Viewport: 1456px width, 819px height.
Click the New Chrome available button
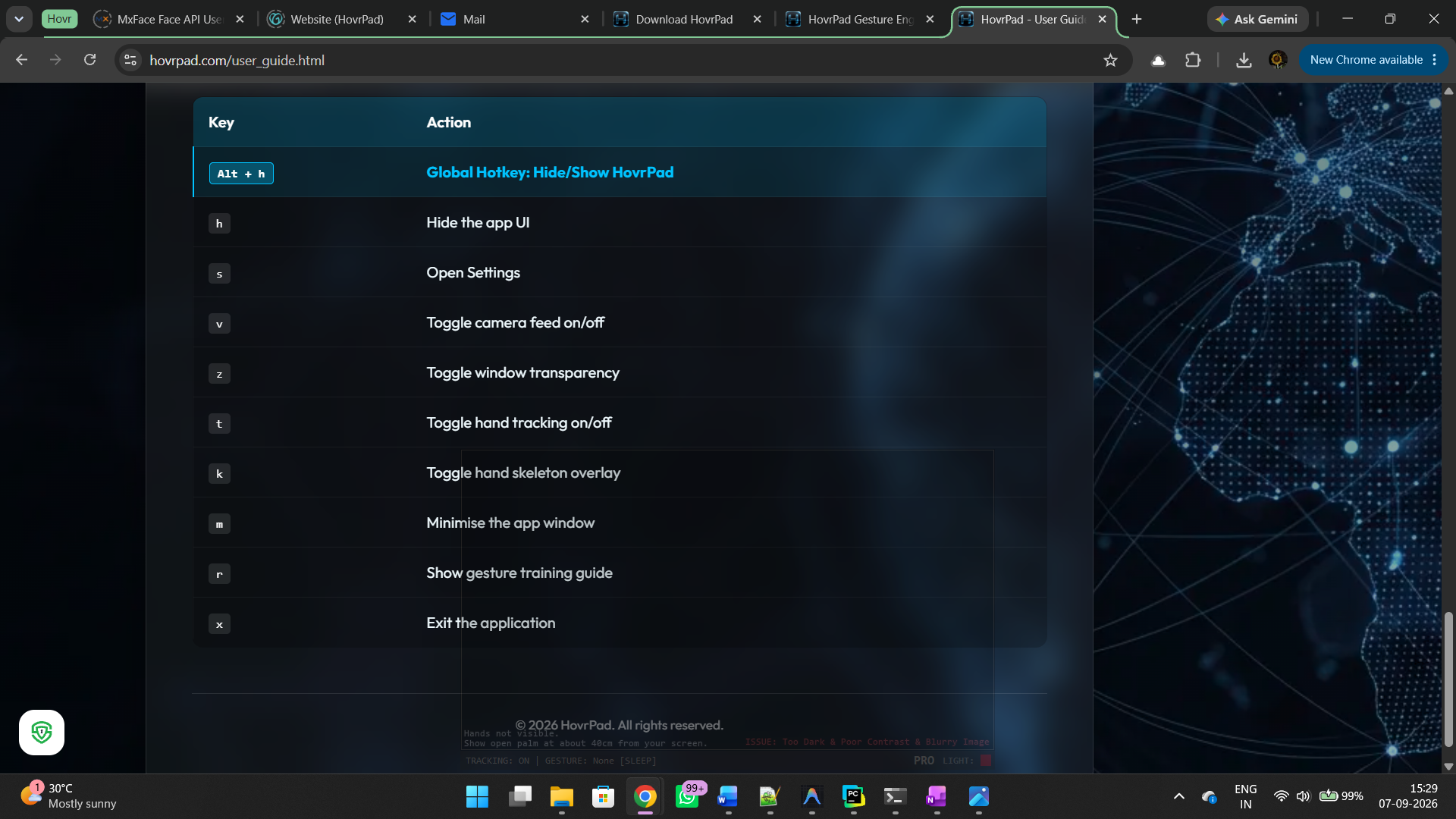(x=1373, y=60)
